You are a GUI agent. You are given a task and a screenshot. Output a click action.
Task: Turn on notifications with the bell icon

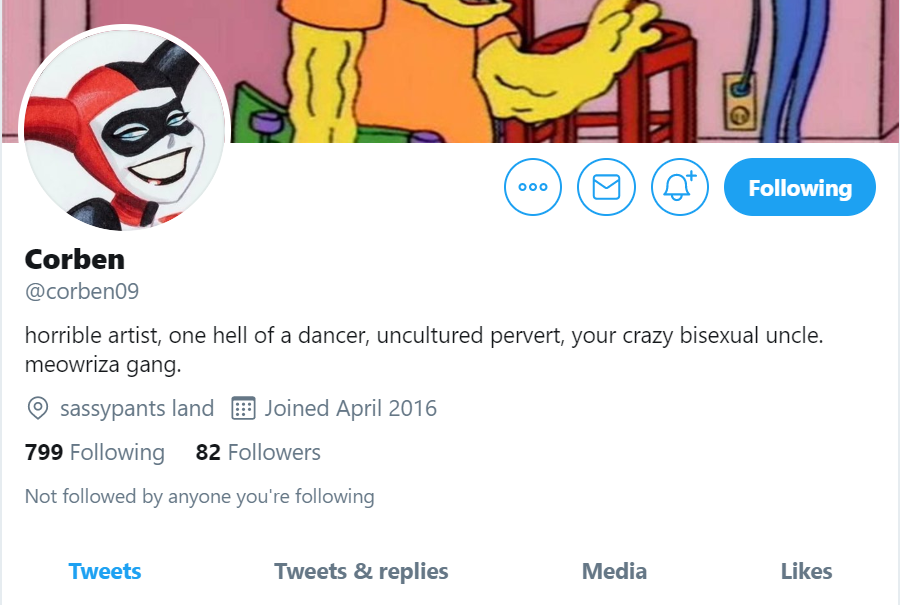679,187
